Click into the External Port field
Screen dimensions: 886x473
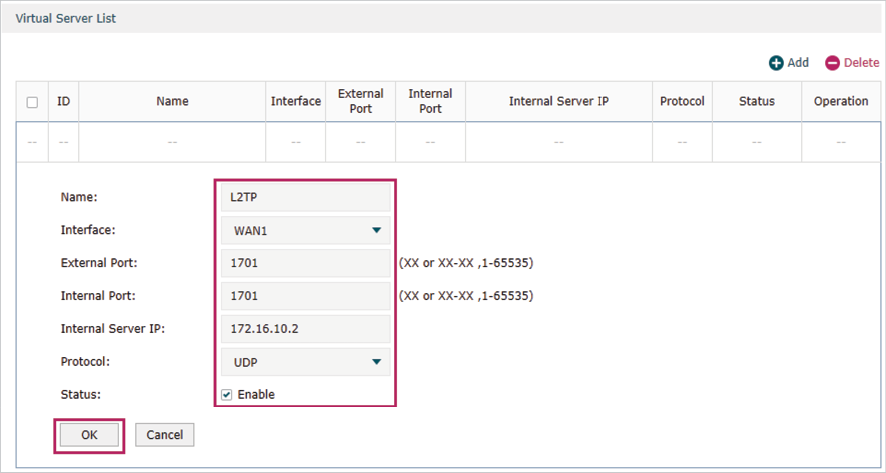click(305, 264)
